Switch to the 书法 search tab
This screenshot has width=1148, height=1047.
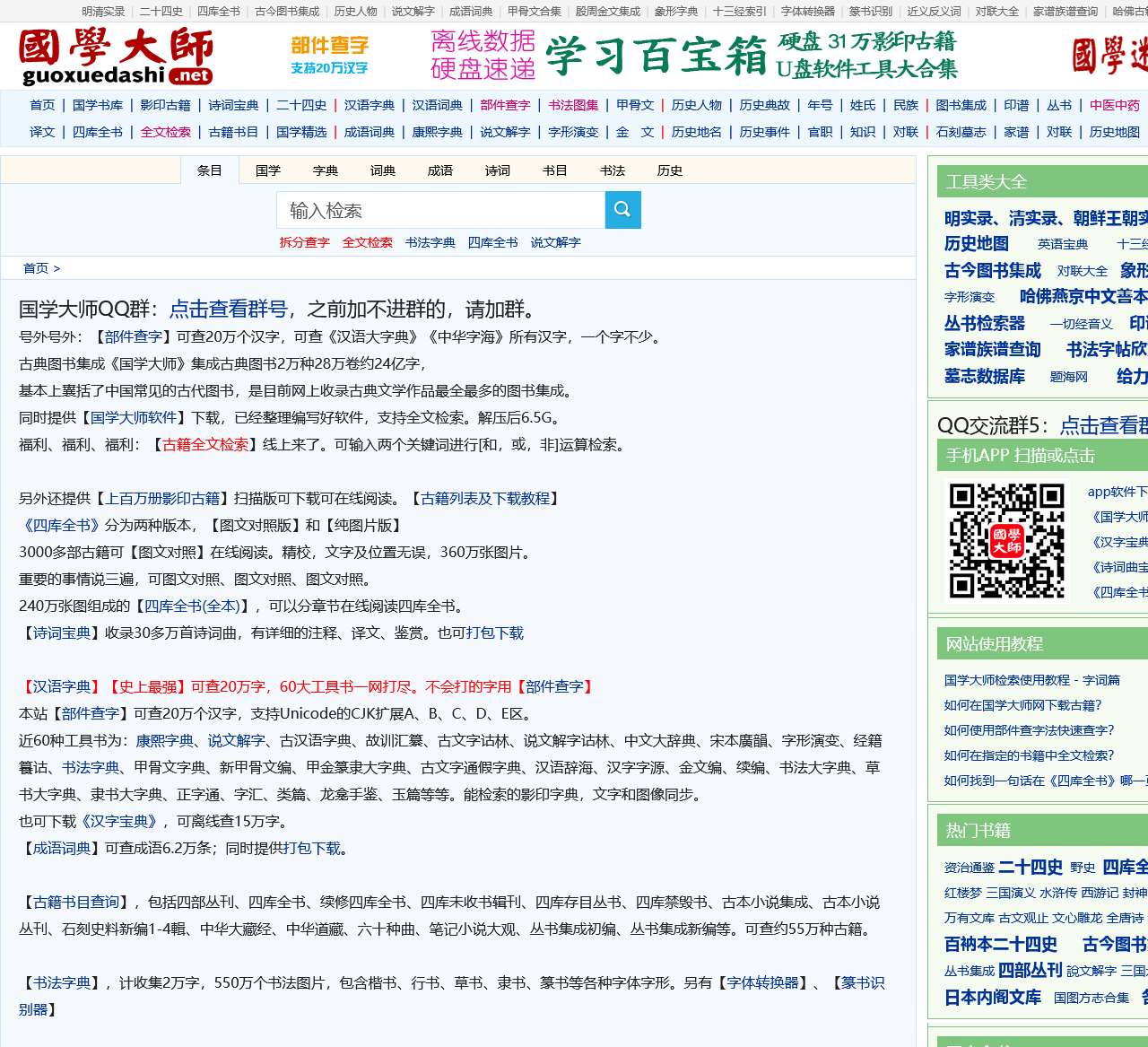[613, 170]
